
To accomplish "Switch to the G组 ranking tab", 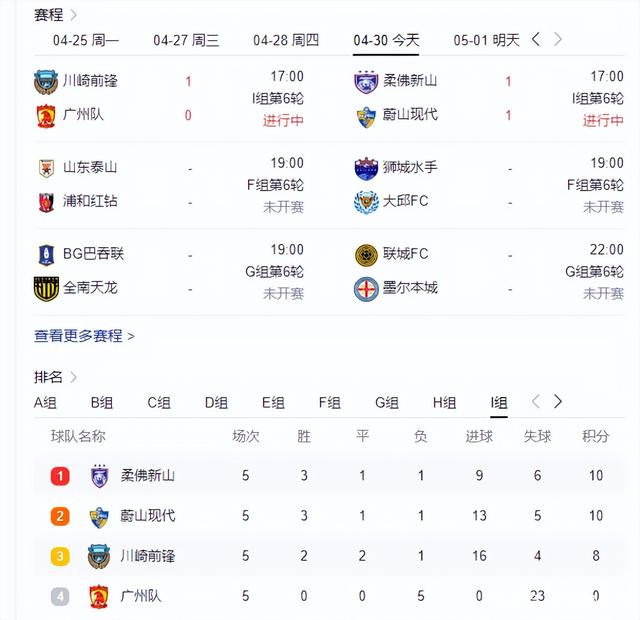I will pyautogui.click(x=387, y=403).
